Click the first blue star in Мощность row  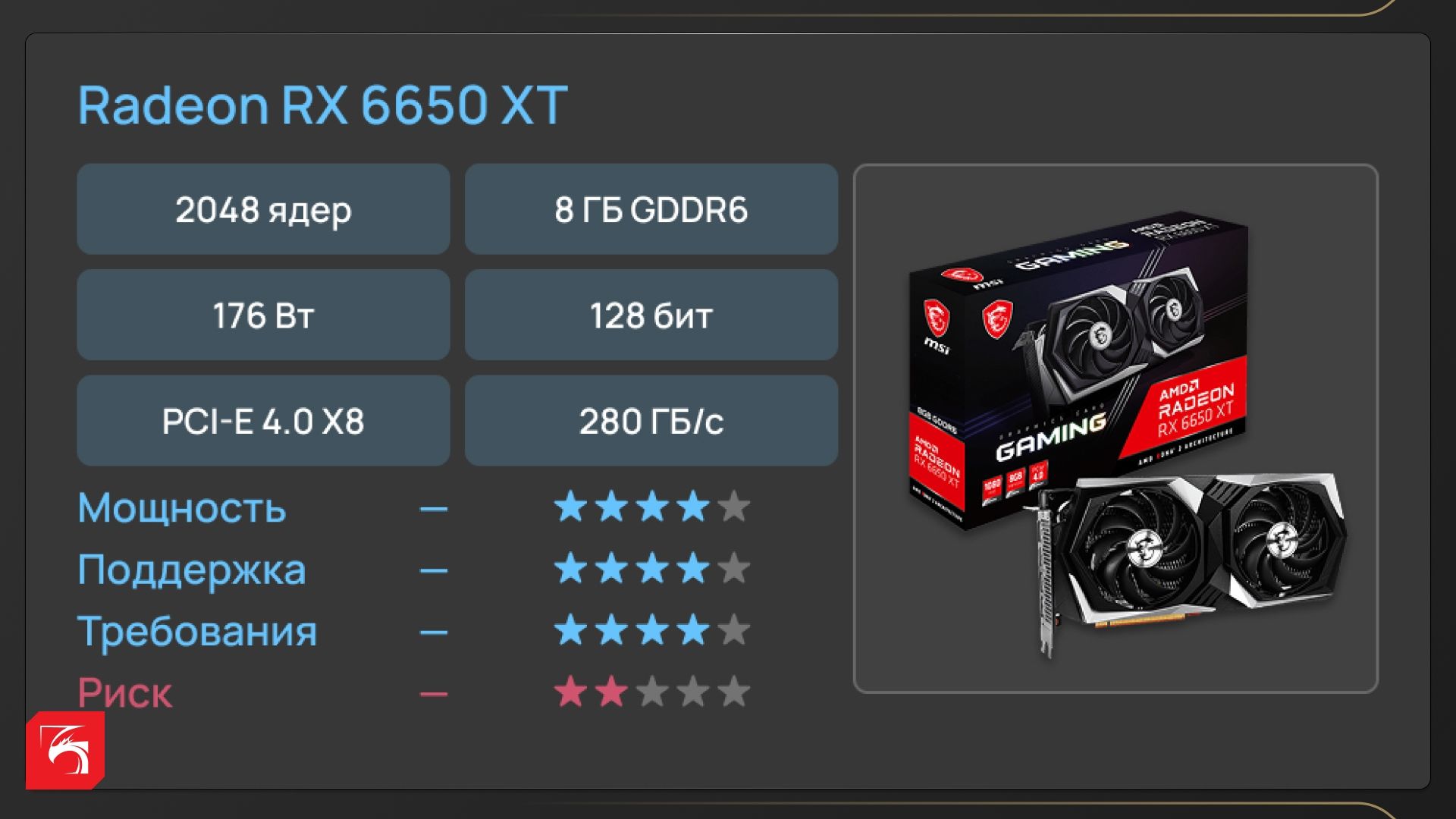pos(570,507)
